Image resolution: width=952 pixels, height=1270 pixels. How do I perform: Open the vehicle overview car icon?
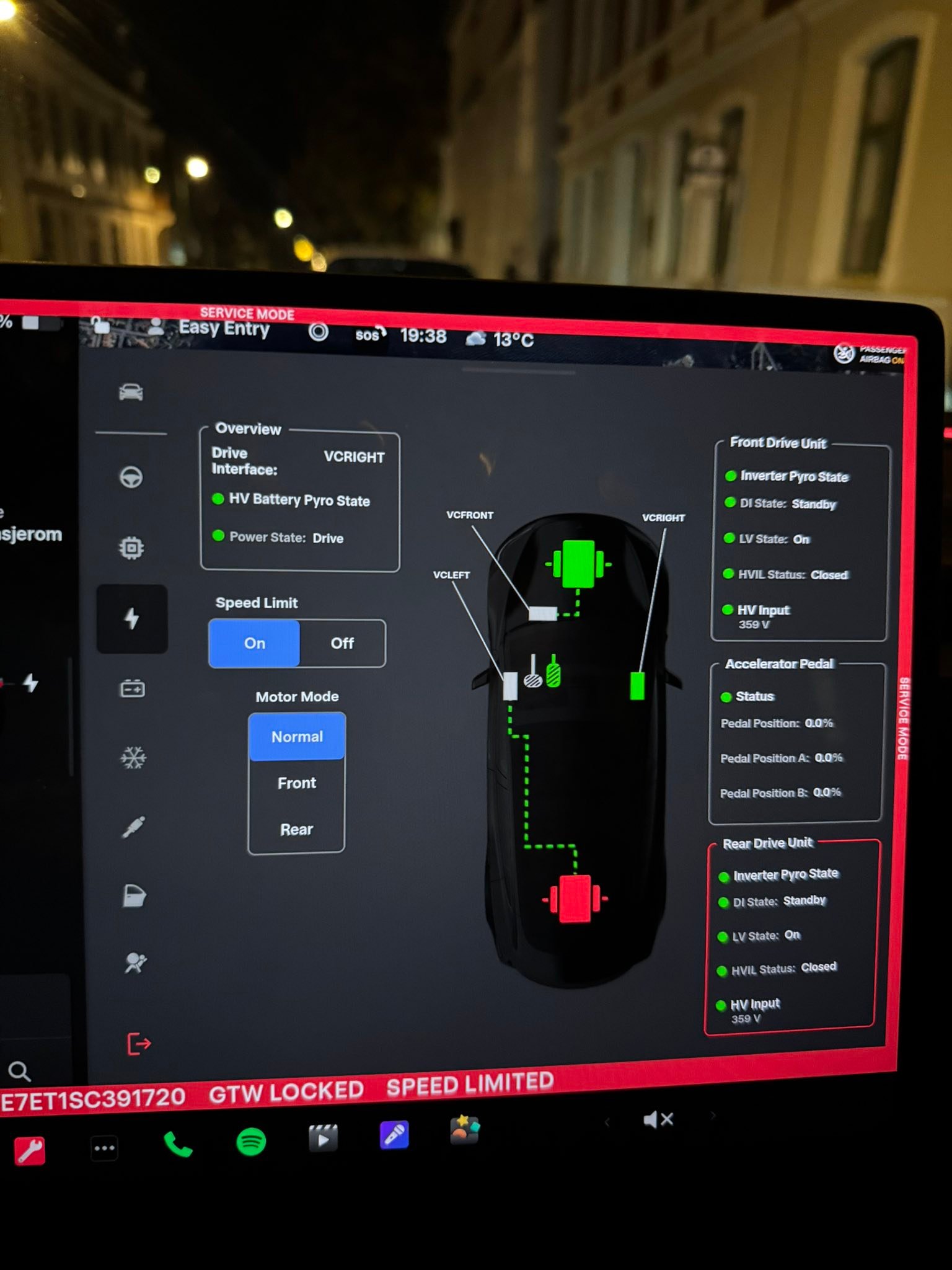pyautogui.click(x=131, y=393)
